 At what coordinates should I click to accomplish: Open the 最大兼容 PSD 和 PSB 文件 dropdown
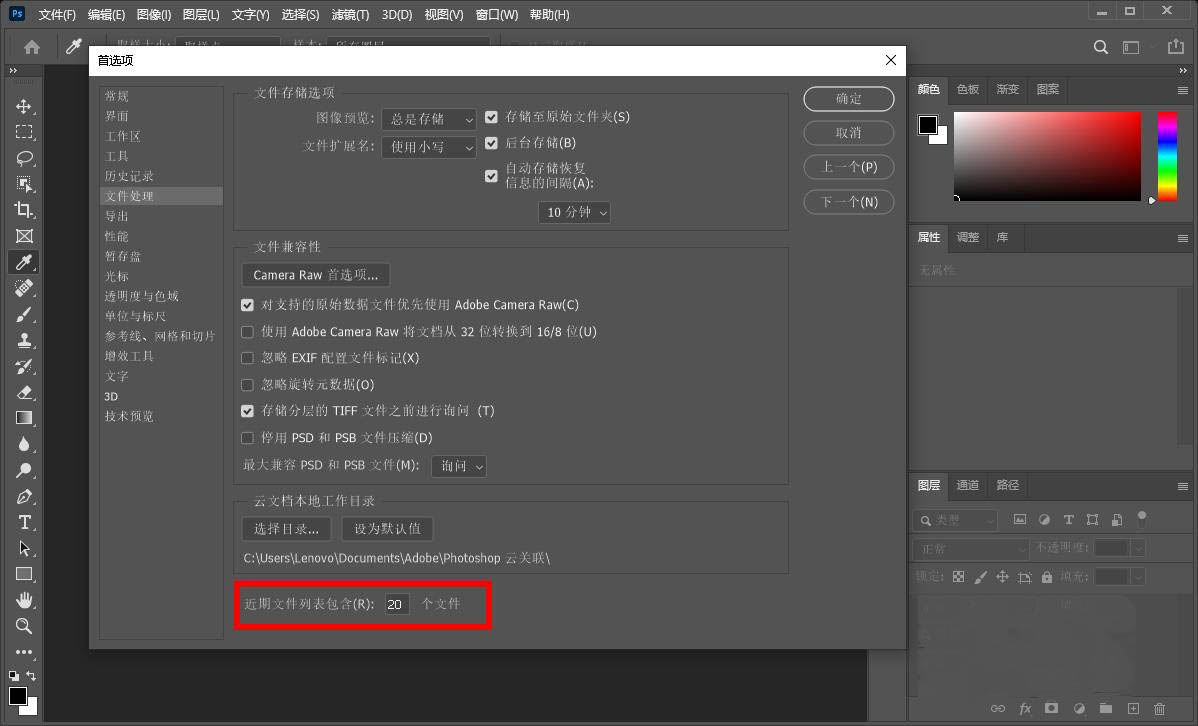[x=459, y=466]
